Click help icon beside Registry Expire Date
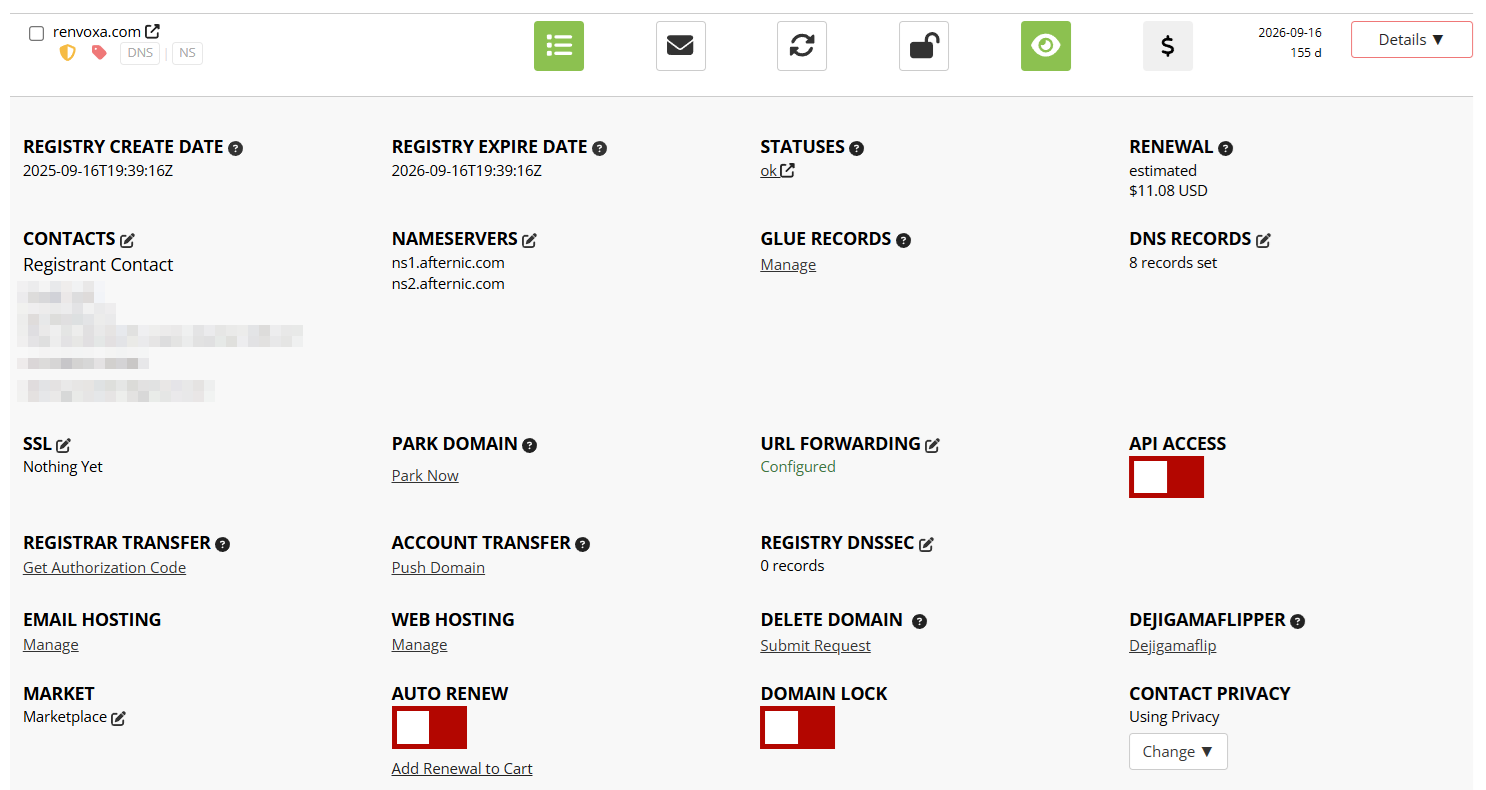The image size is (1486, 790). [x=599, y=148]
